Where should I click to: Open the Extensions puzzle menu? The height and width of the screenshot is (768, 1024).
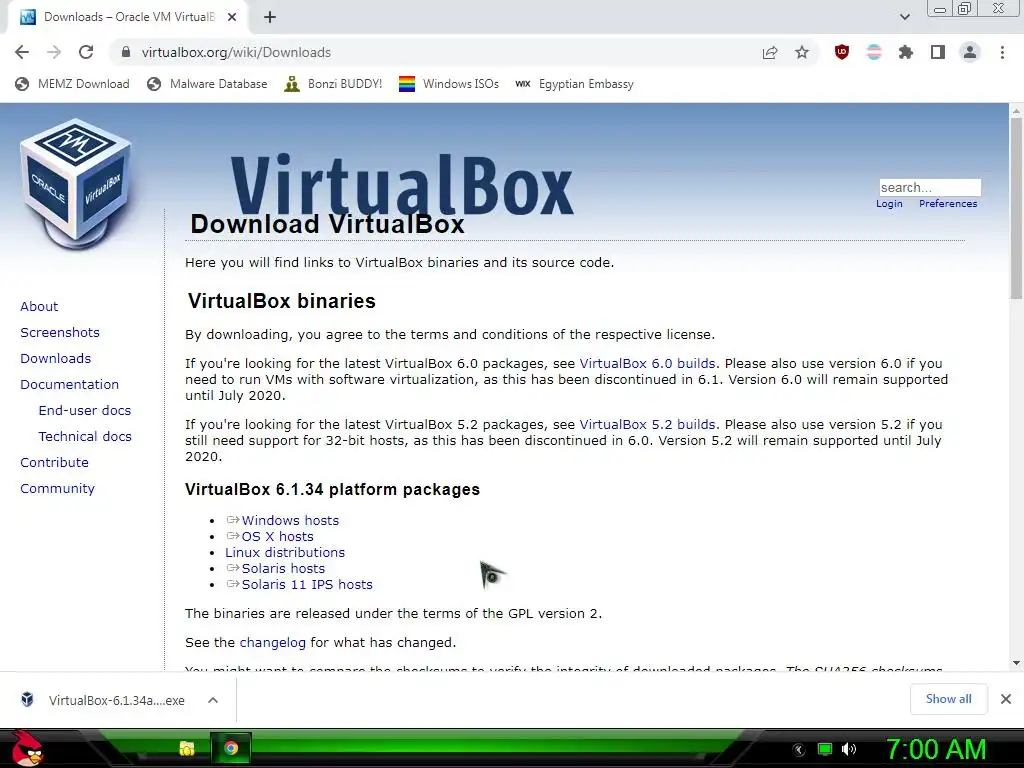tap(906, 52)
